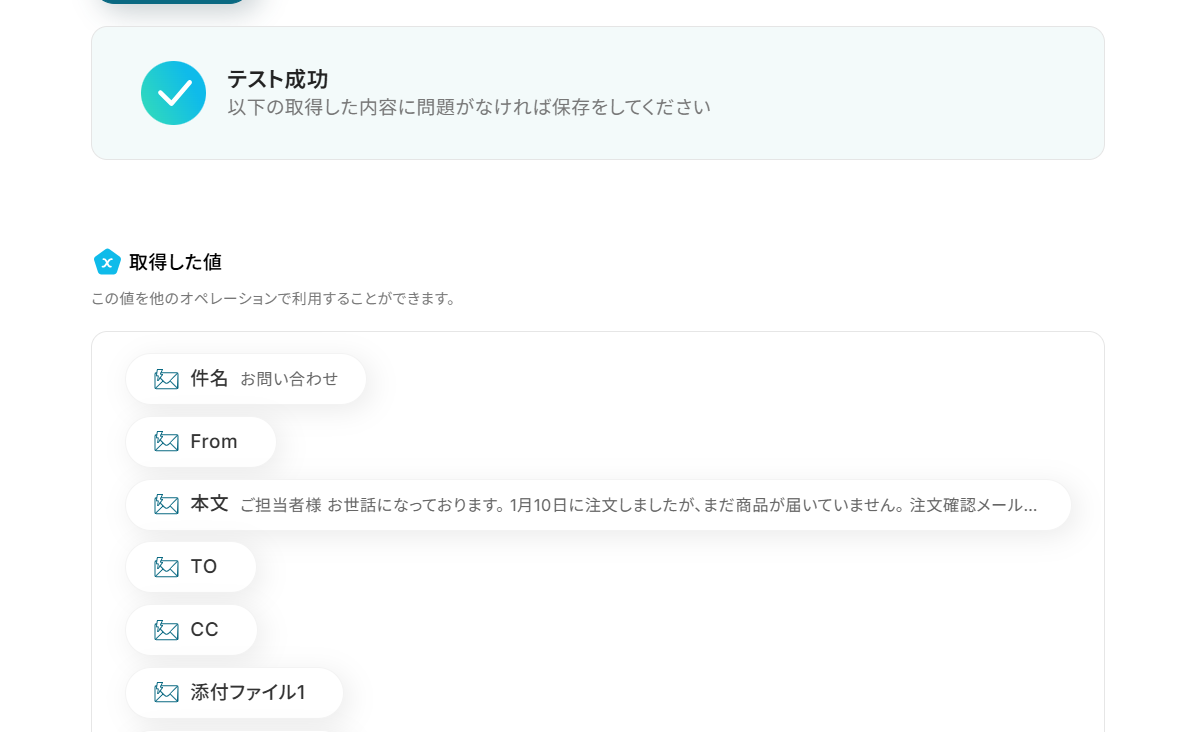Select the 件名 label
The width and height of the screenshot is (1189, 732).
click(209, 379)
